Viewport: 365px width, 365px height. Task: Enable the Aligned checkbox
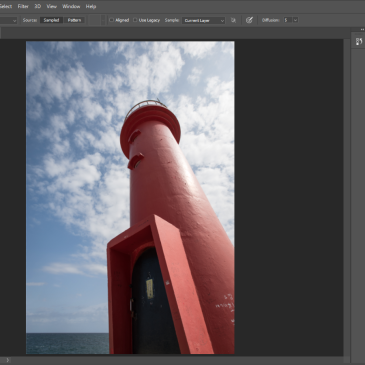point(112,20)
